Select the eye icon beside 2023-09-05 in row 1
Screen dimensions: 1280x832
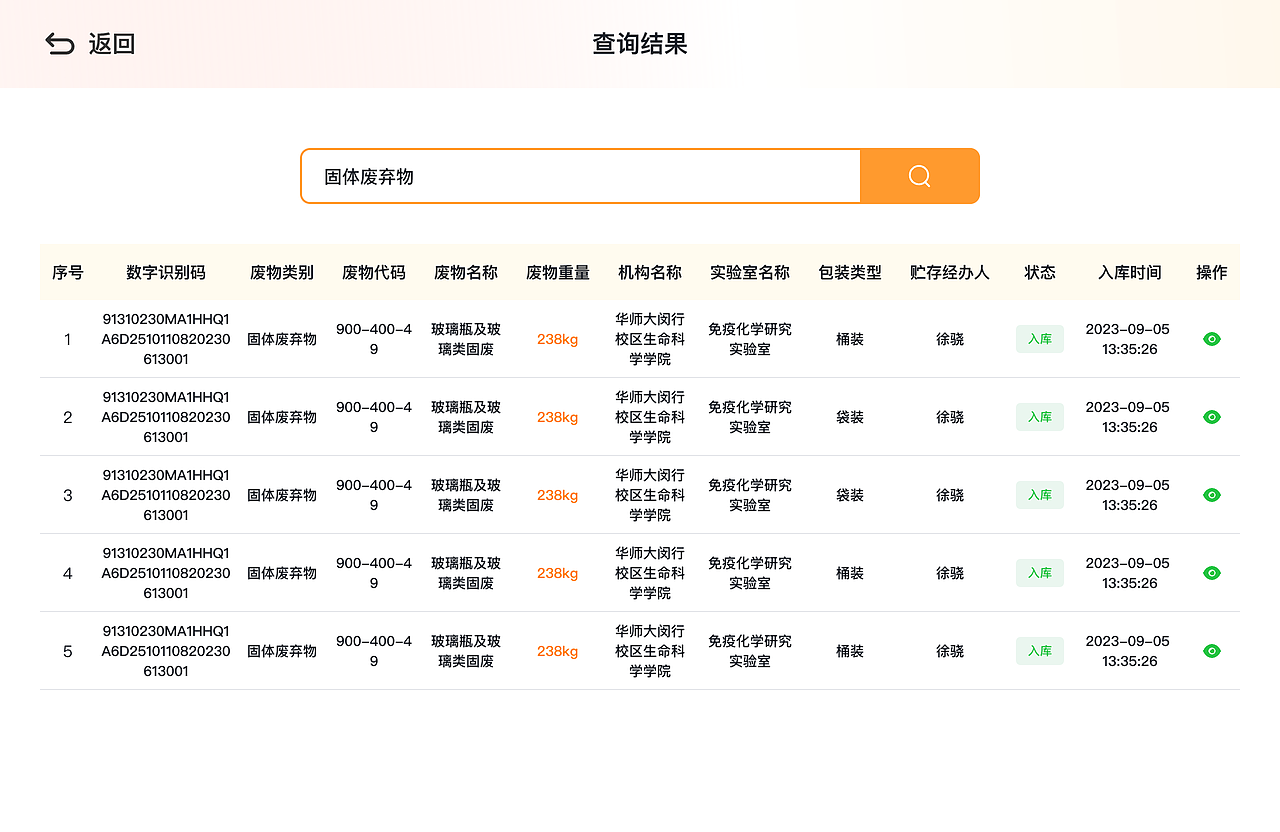coord(1211,339)
